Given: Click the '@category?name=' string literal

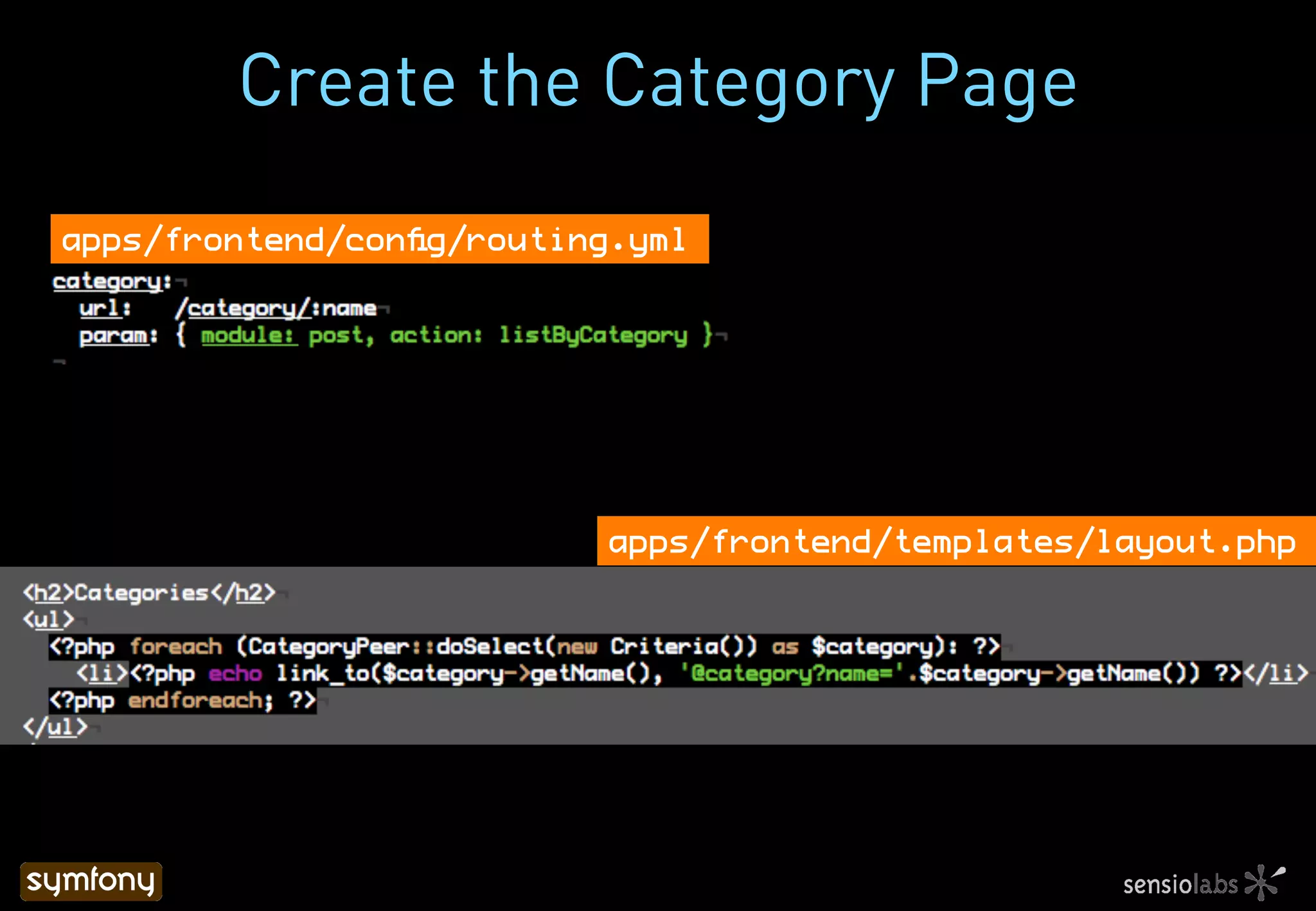Looking at the screenshot, I should pos(793,673).
